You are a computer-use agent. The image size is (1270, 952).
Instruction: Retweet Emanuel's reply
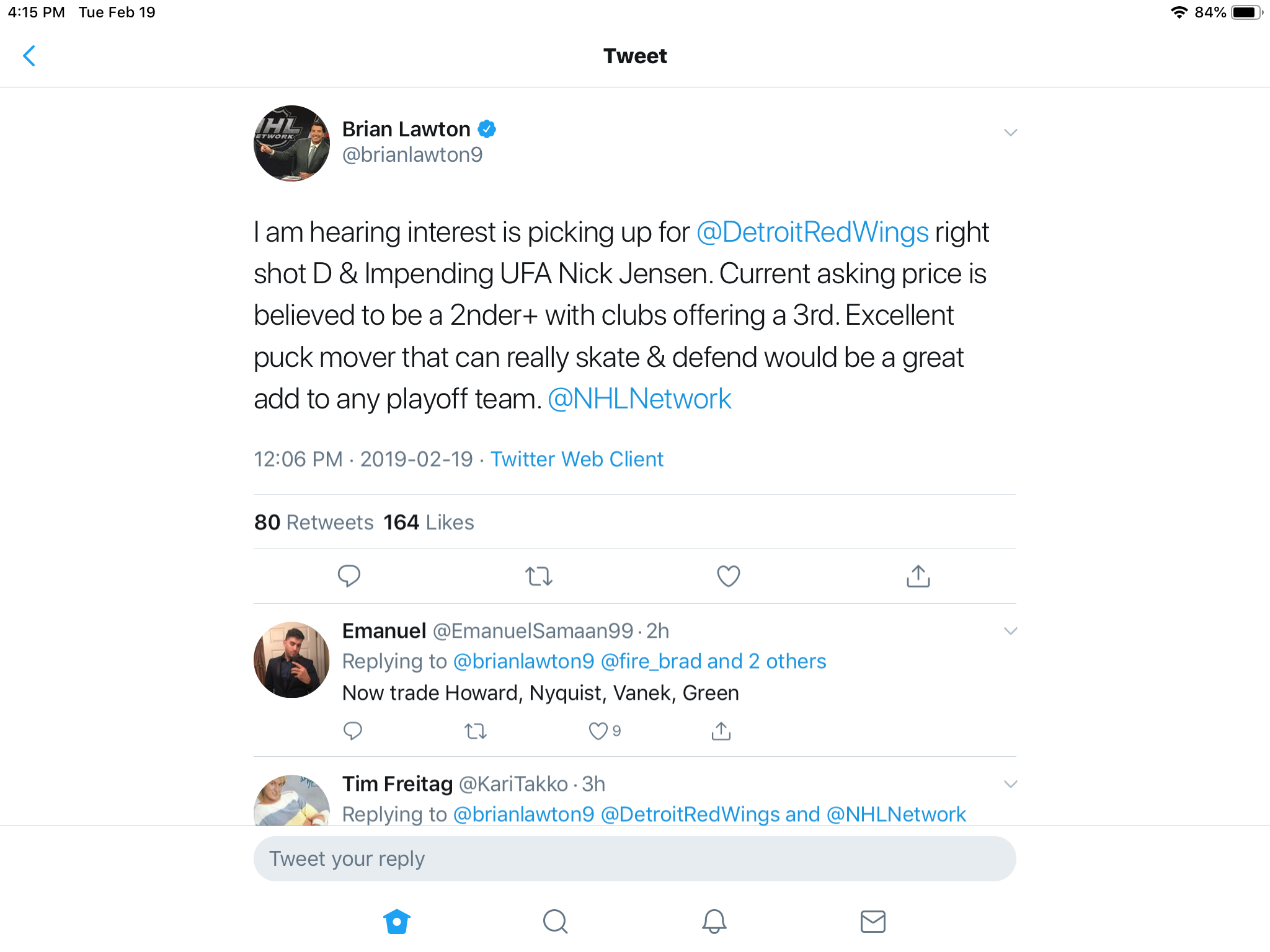click(x=476, y=732)
